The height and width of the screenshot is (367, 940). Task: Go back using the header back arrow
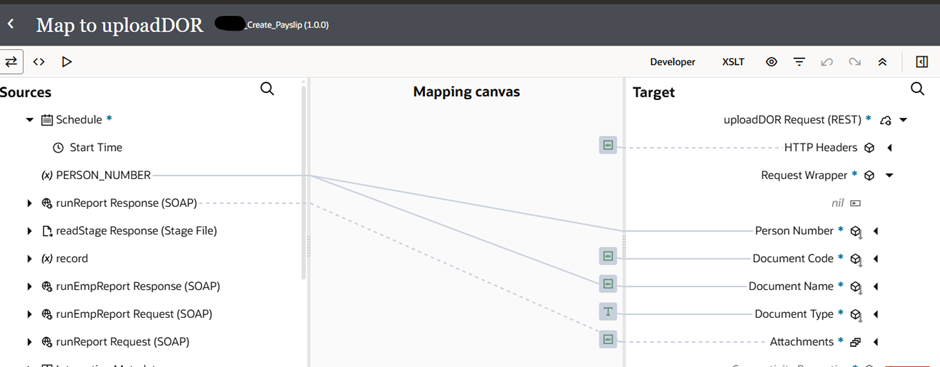[x=11, y=25]
